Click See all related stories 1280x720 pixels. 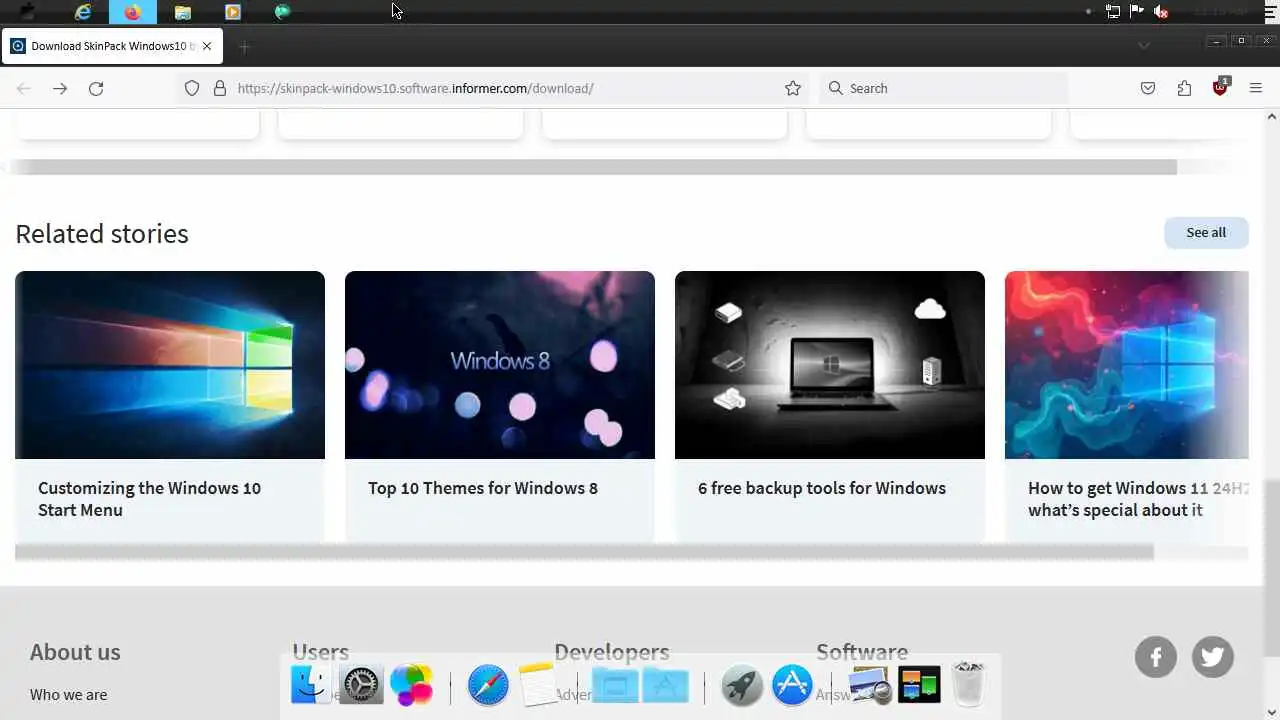coord(1206,232)
